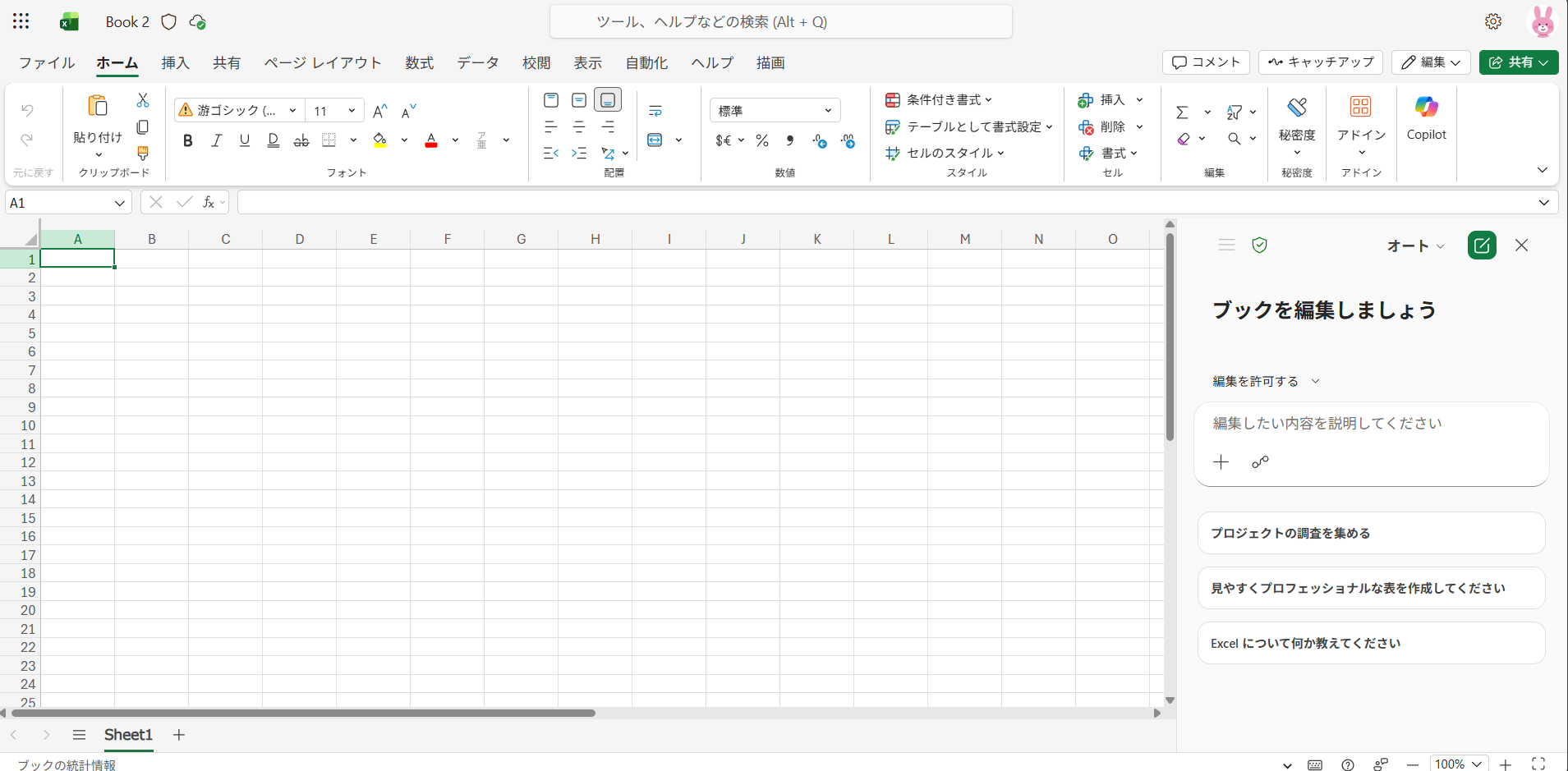Click the Cut scissors icon
This screenshot has height=771, width=1568.
coord(143,100)
